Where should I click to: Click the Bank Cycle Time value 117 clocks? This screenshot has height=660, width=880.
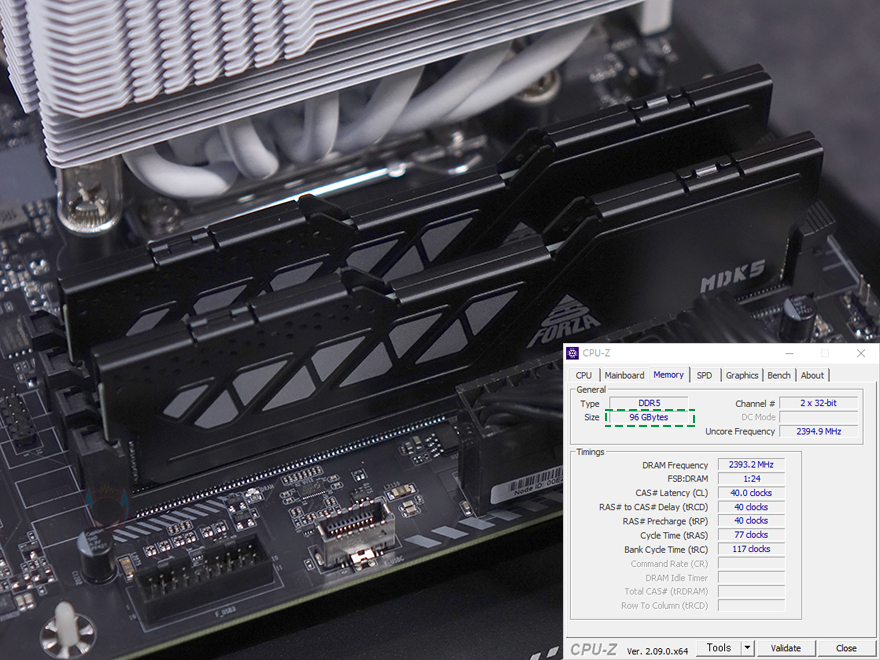click(751, 549)
